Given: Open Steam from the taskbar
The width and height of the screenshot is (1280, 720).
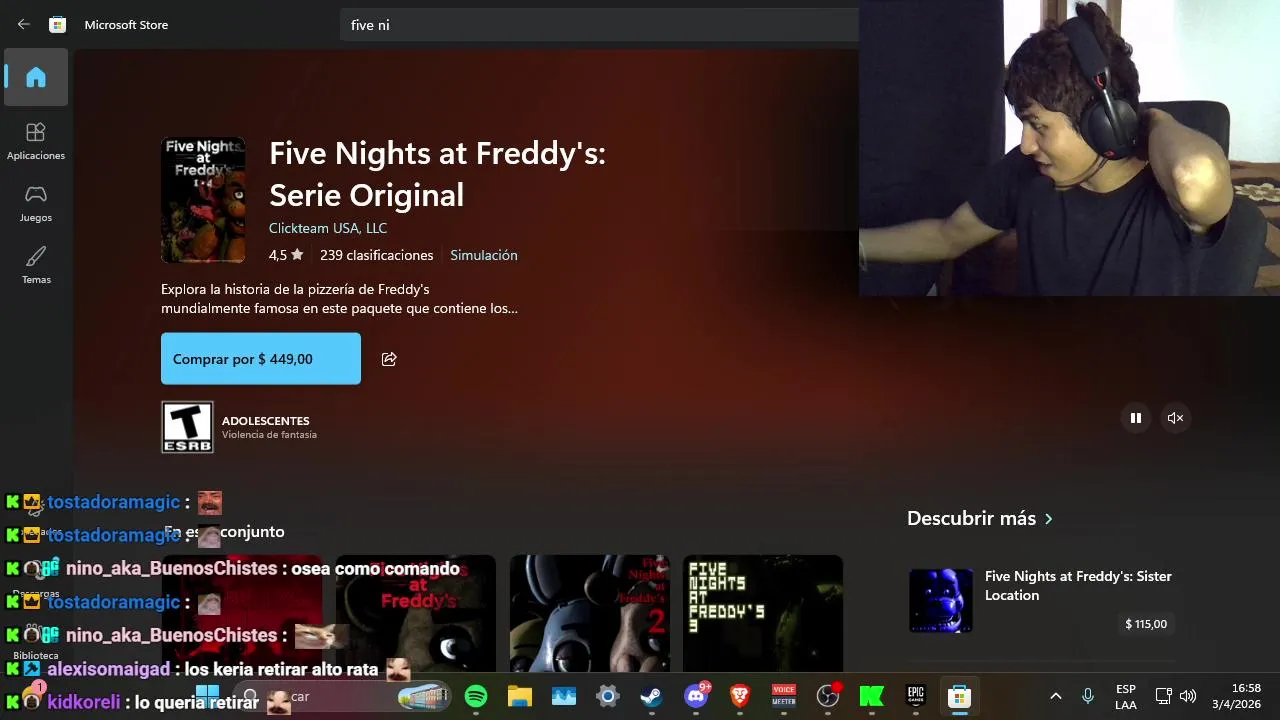Looking at the screenshot, I should pyautogui.click(x=652, y=696).
